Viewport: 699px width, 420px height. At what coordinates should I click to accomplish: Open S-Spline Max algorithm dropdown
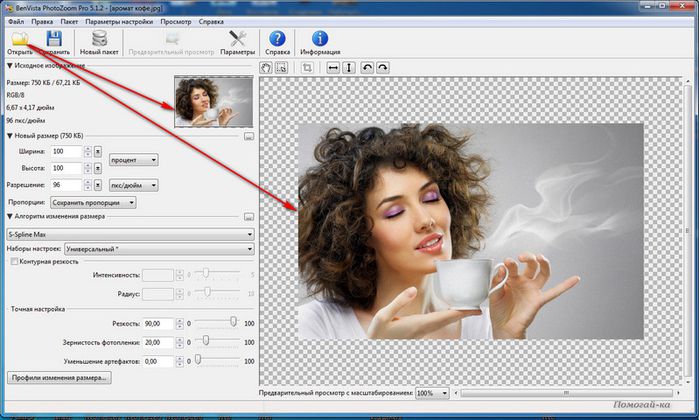click(x=131, y=234)
